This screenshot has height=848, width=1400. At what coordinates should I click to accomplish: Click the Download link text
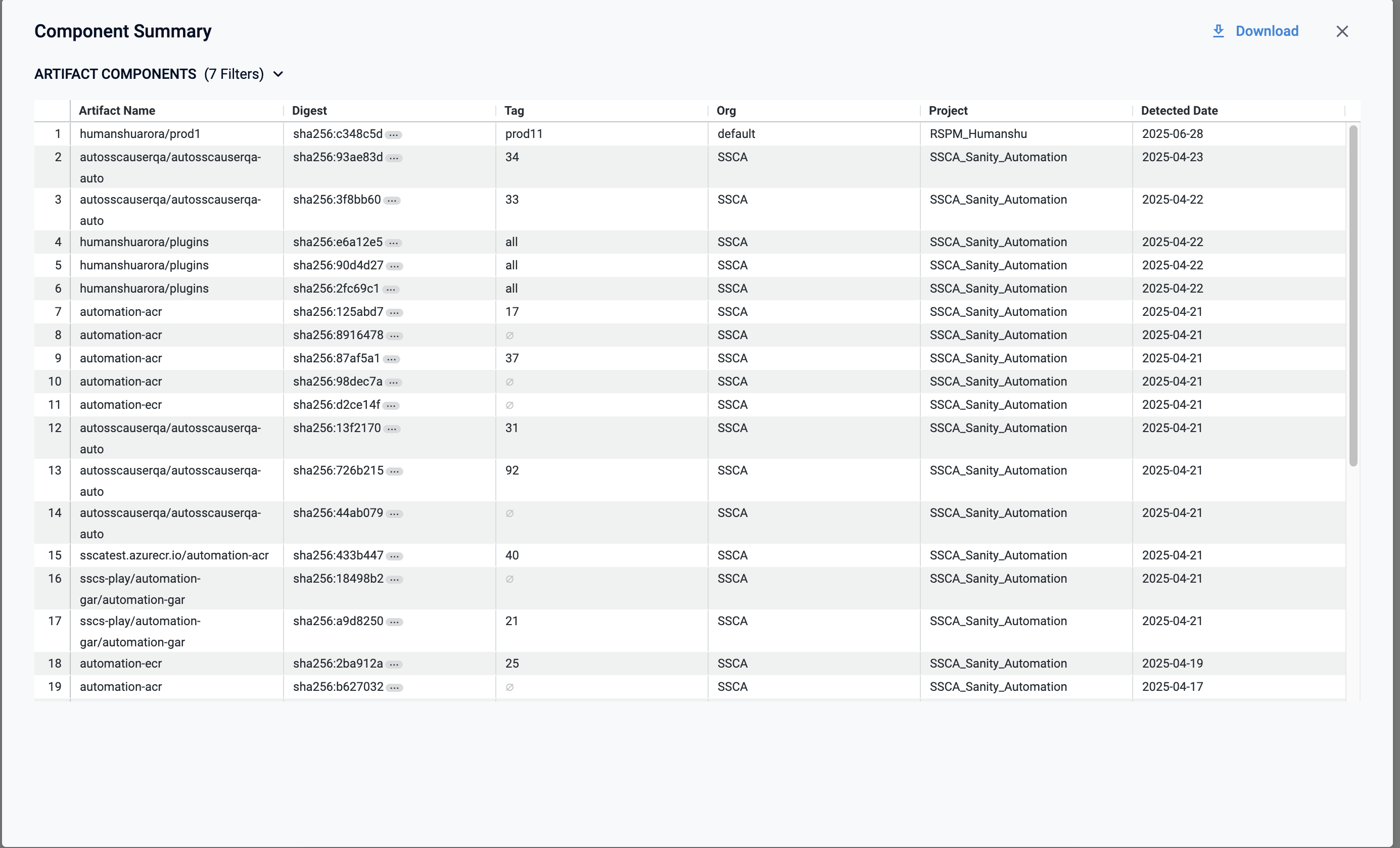pyautogui.click(x=1267, y=31)
